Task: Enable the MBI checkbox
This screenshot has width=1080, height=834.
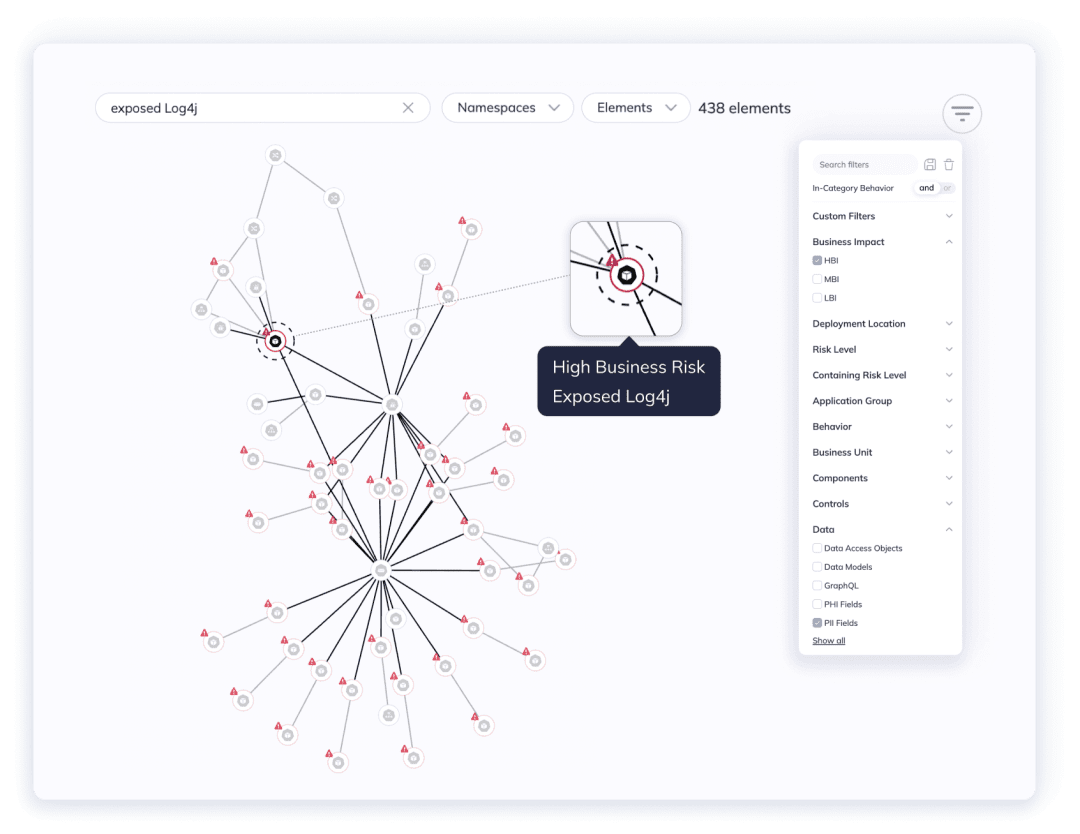Action: tap(817, 279)
